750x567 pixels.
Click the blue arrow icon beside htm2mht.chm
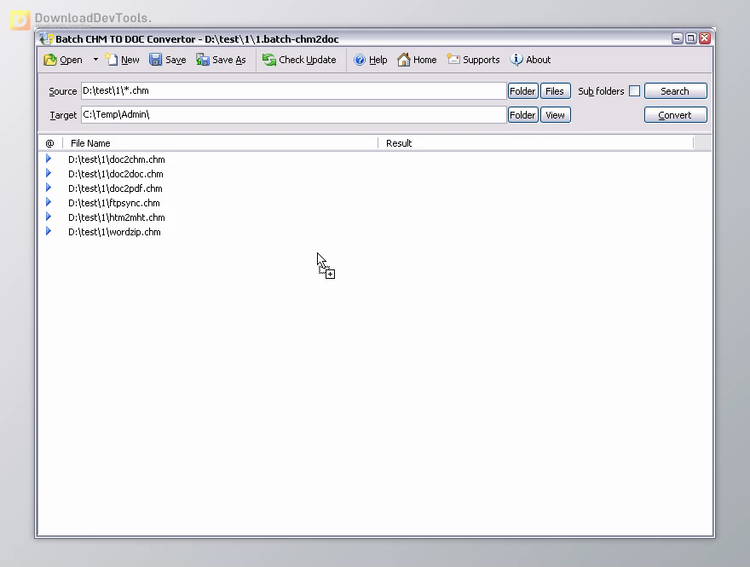pyautogui.click(x=48, y=216)
